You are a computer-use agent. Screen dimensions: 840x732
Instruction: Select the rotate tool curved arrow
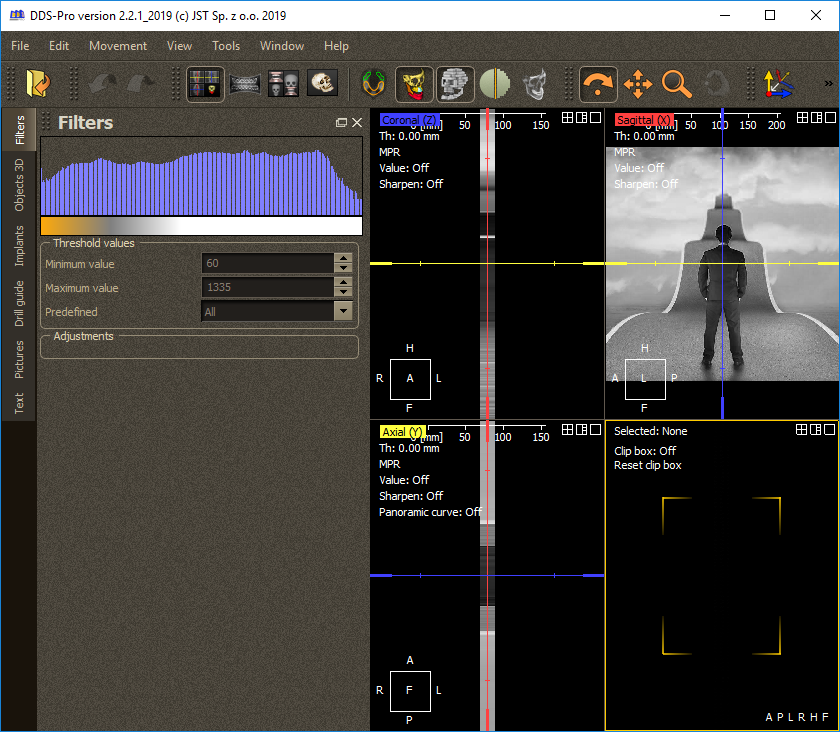coord(598,84)
